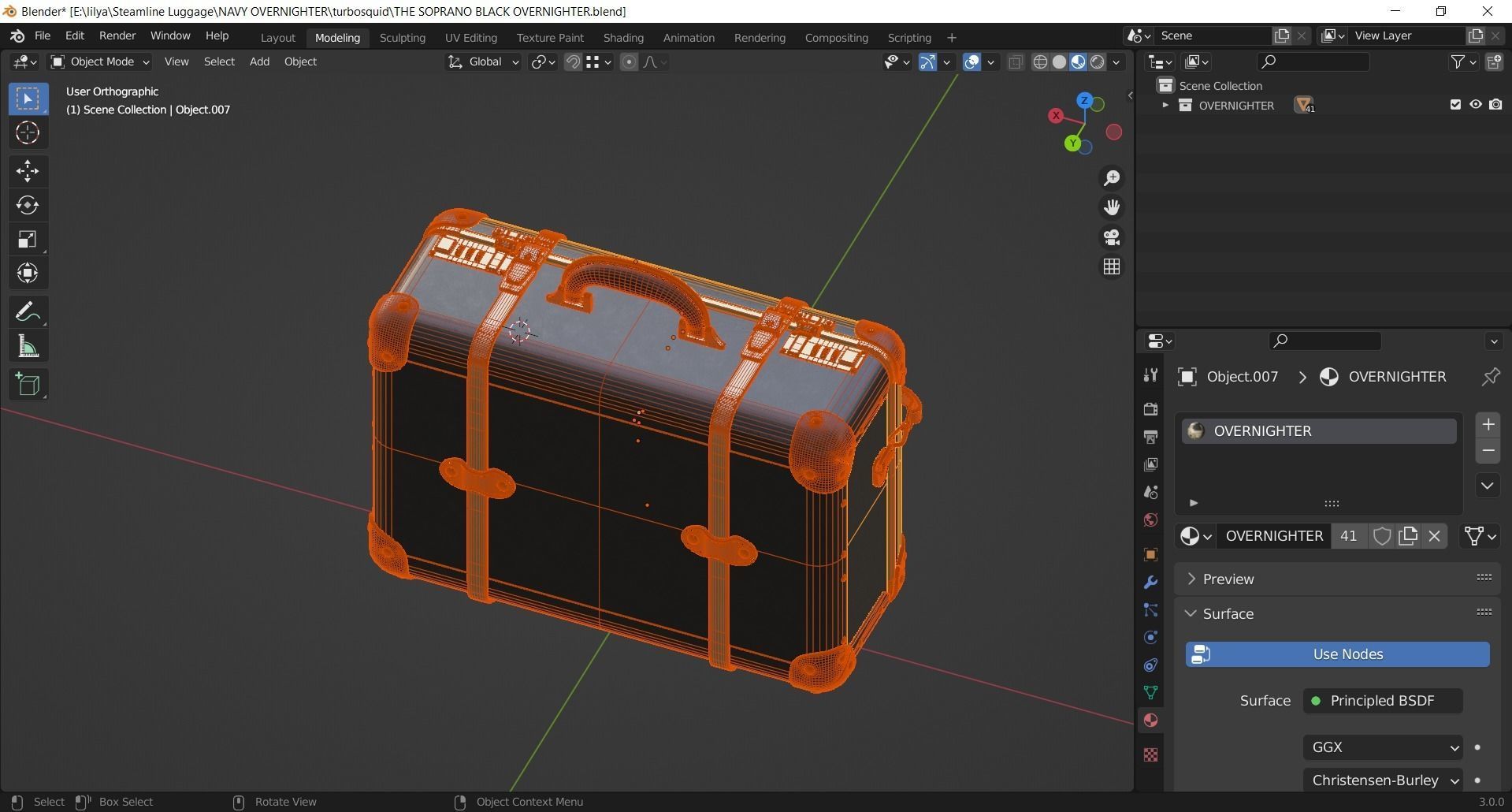The image size is (1512, 812).
Task: Activate the Transform tool
Action: pos(28,273)
